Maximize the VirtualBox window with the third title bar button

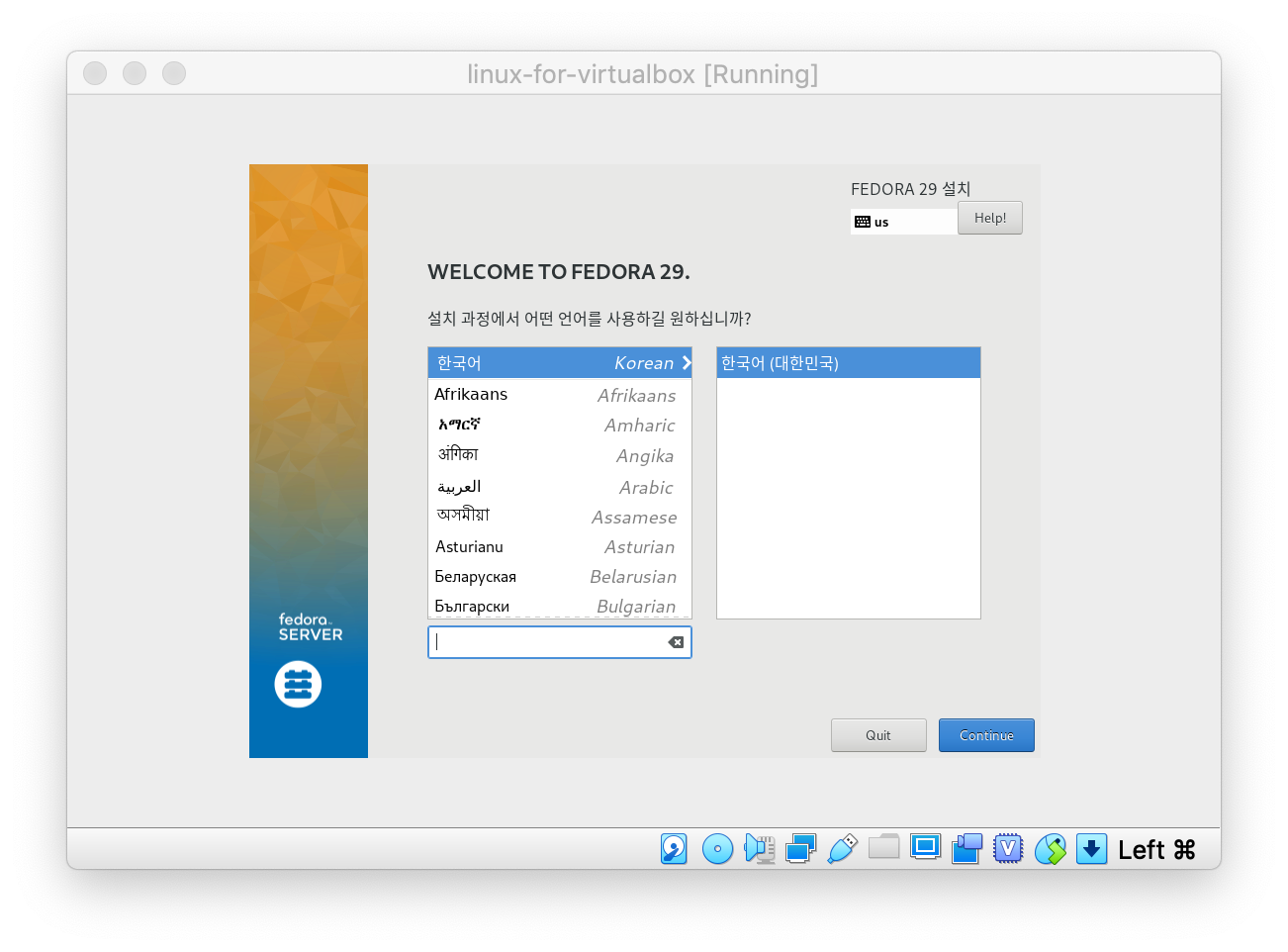(174, 73)
